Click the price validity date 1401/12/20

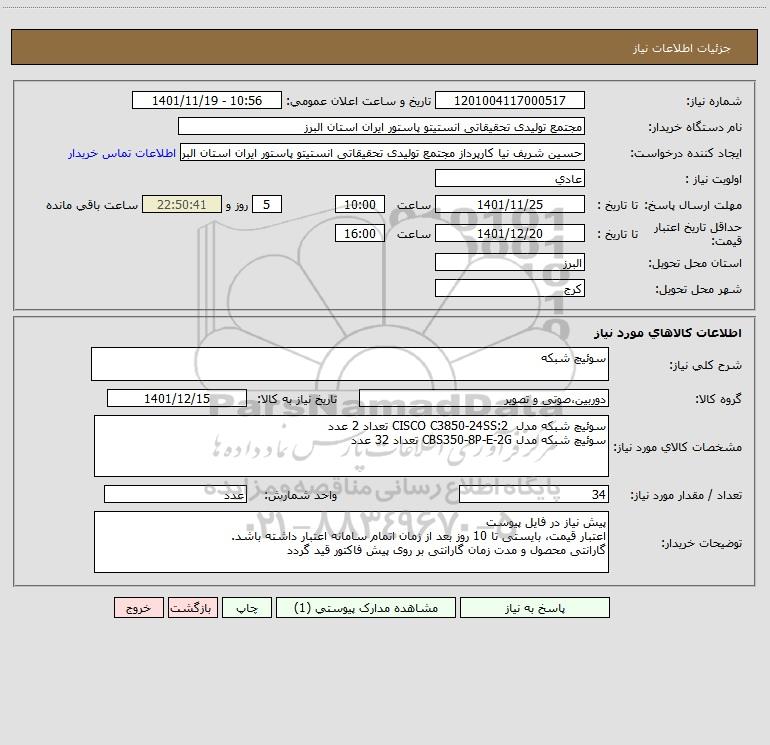pos(510,233)
